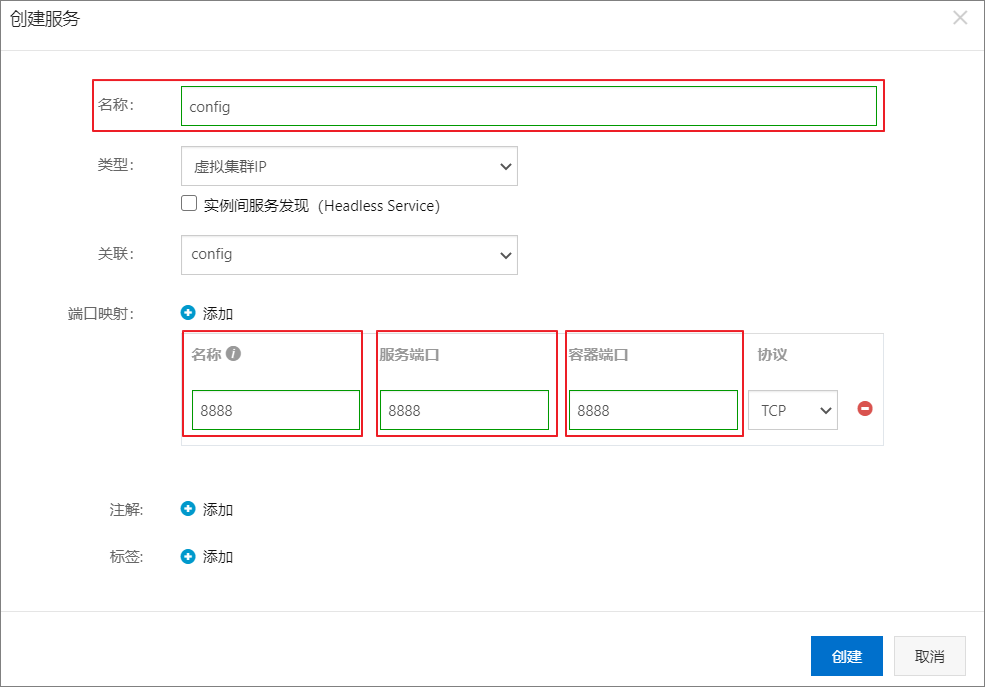Close the 创建服务 dialog with X

(960, 18)
